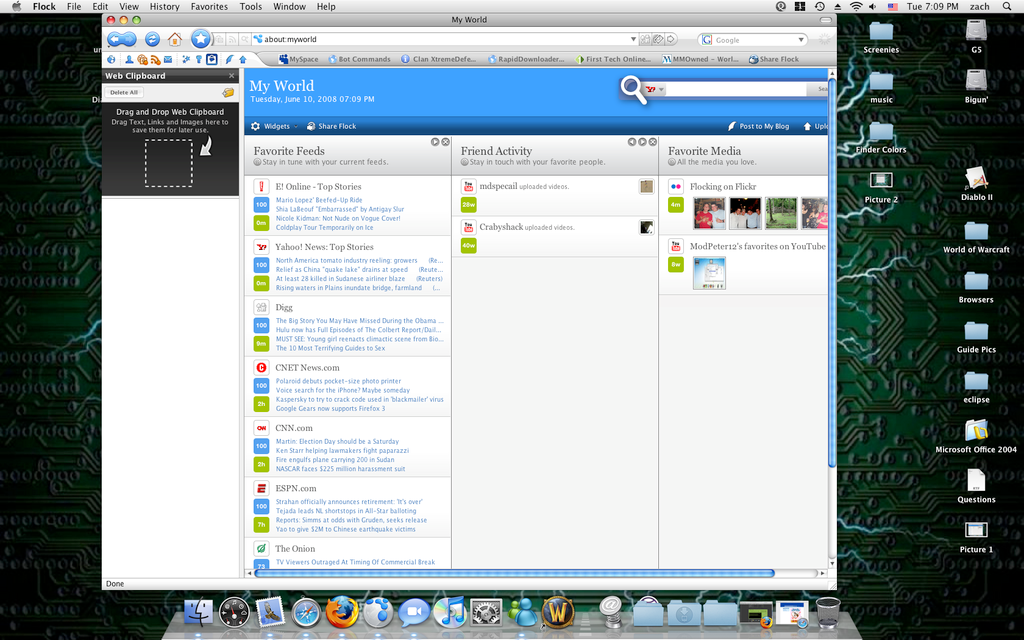Open ModPeter12's YouTube favorite thumbnail
This screenshot has height=640, width=1024.
(x=709, y=273)
